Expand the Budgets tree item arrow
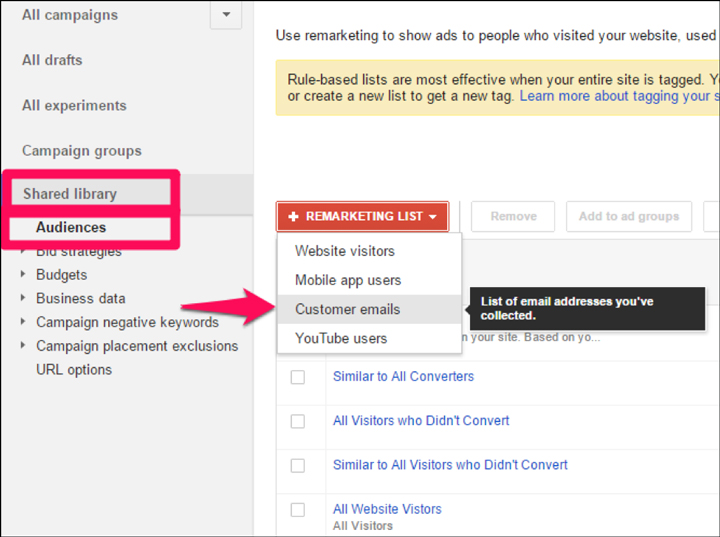 pyautogui.click(x=24, y=275)
